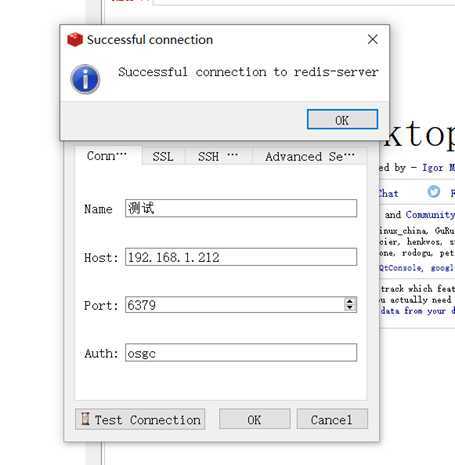Open the Chat link in background window
The height and width of the screenshot is (465, 455).
[389, 193]
